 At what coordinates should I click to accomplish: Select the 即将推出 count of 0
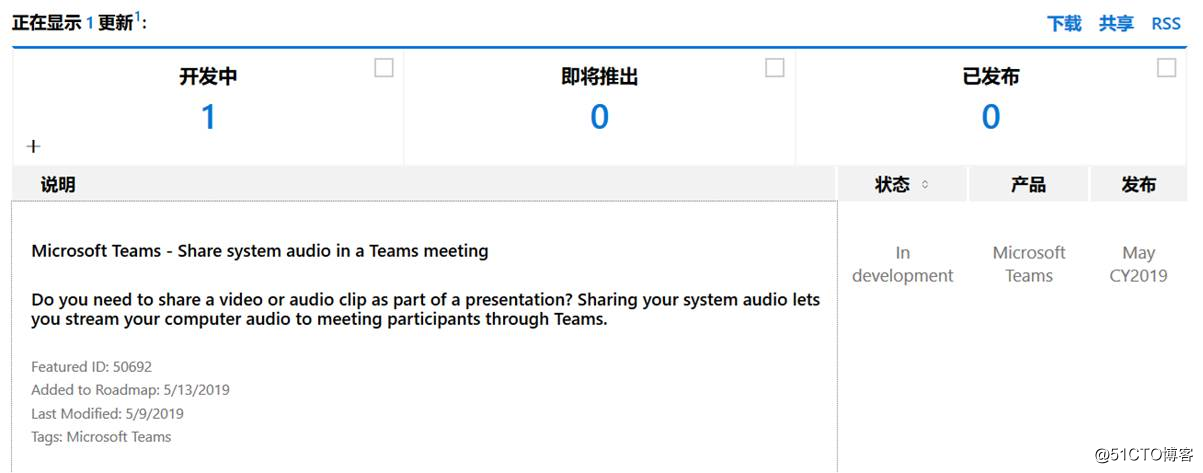(x=599, y=117)
